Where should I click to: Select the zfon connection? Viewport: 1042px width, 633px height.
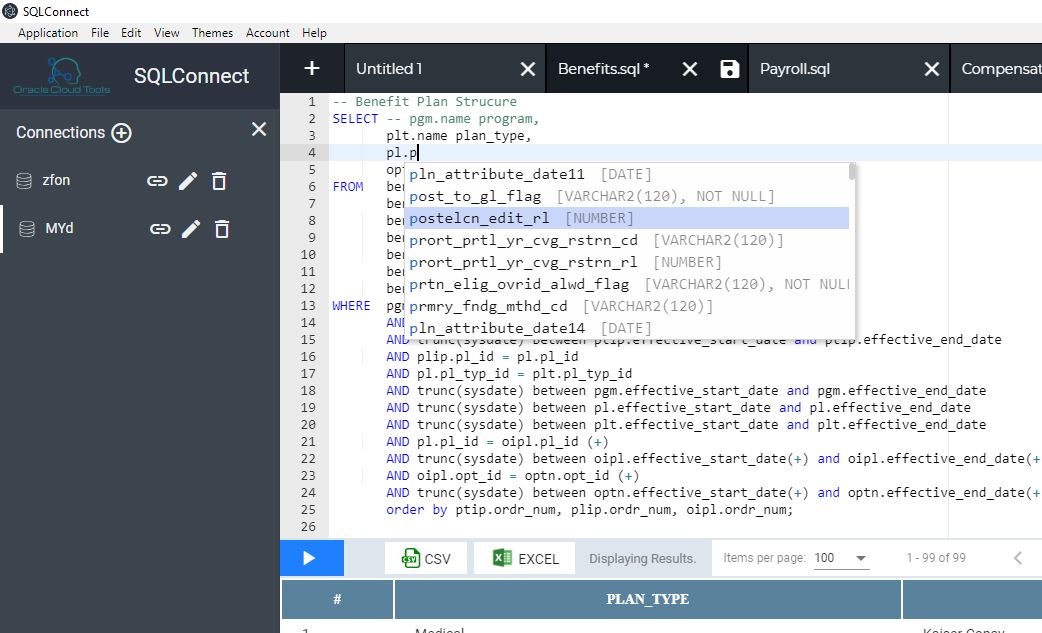56,181
